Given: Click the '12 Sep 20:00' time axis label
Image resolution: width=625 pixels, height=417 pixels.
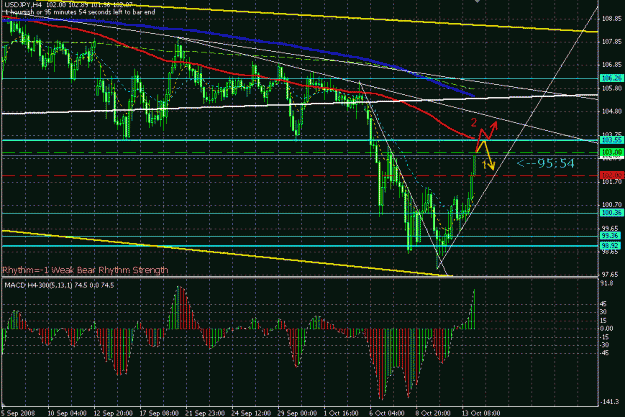Looking at the screenshot, I should (113, 413).
